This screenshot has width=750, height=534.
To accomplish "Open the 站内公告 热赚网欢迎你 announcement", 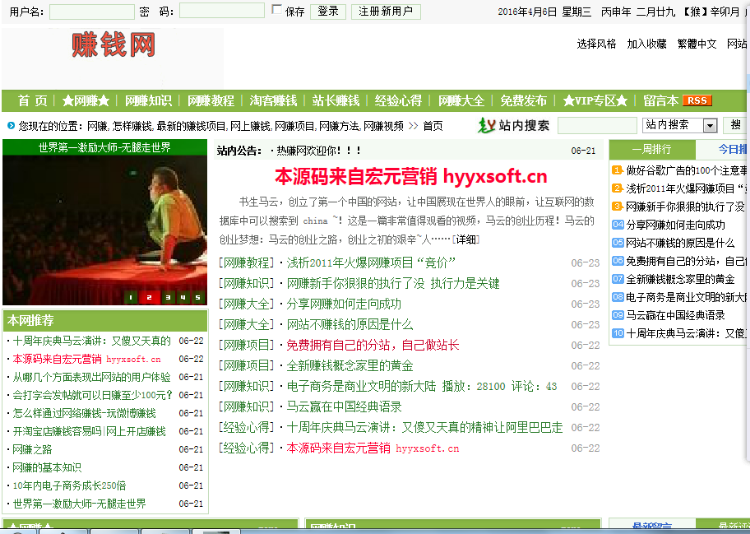I will click(x=319, y=151).
